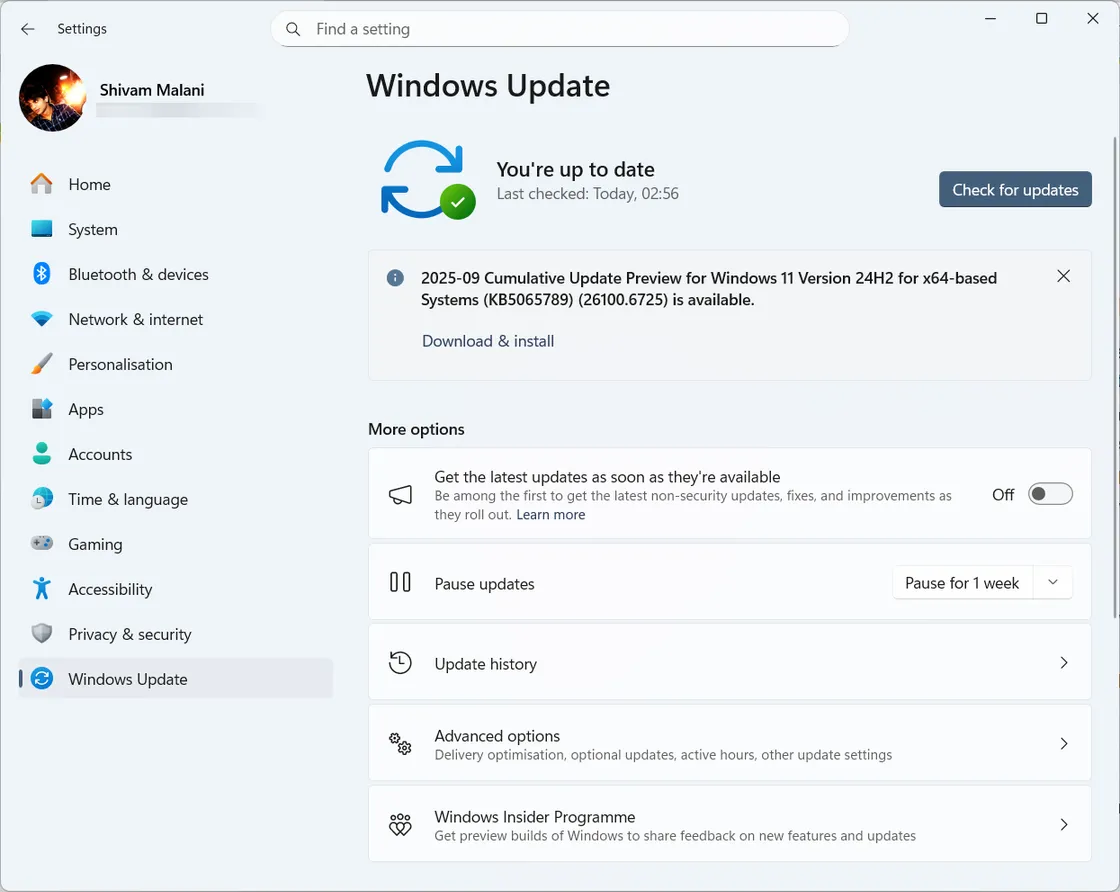Click the Find a setting search field

(560, 29)
